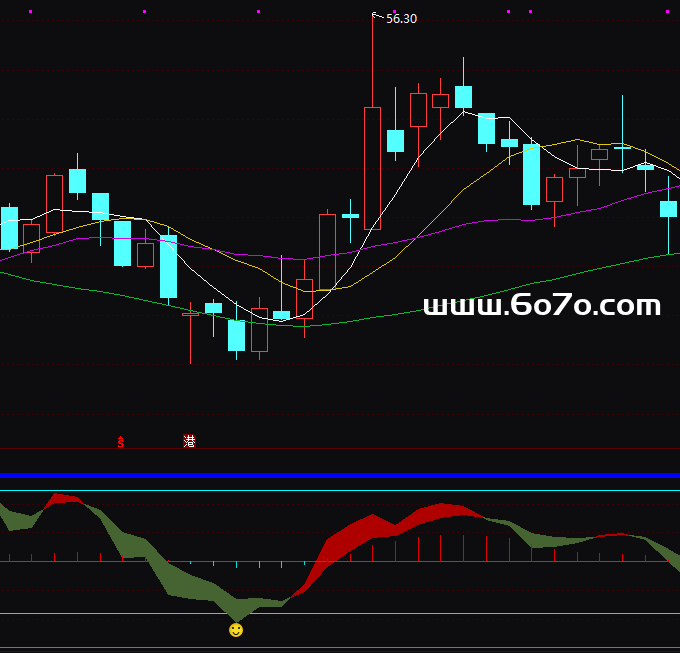680x653 pixels.
Task: Select the cyan doji candle left of the 56.30 candle
Action: 350,216
